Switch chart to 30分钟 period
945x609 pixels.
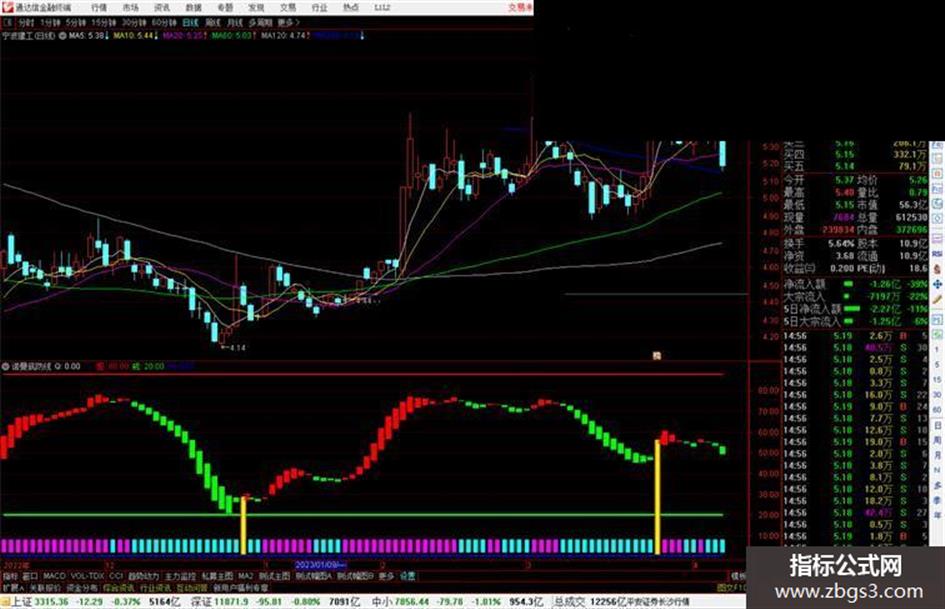coord(134,22)
